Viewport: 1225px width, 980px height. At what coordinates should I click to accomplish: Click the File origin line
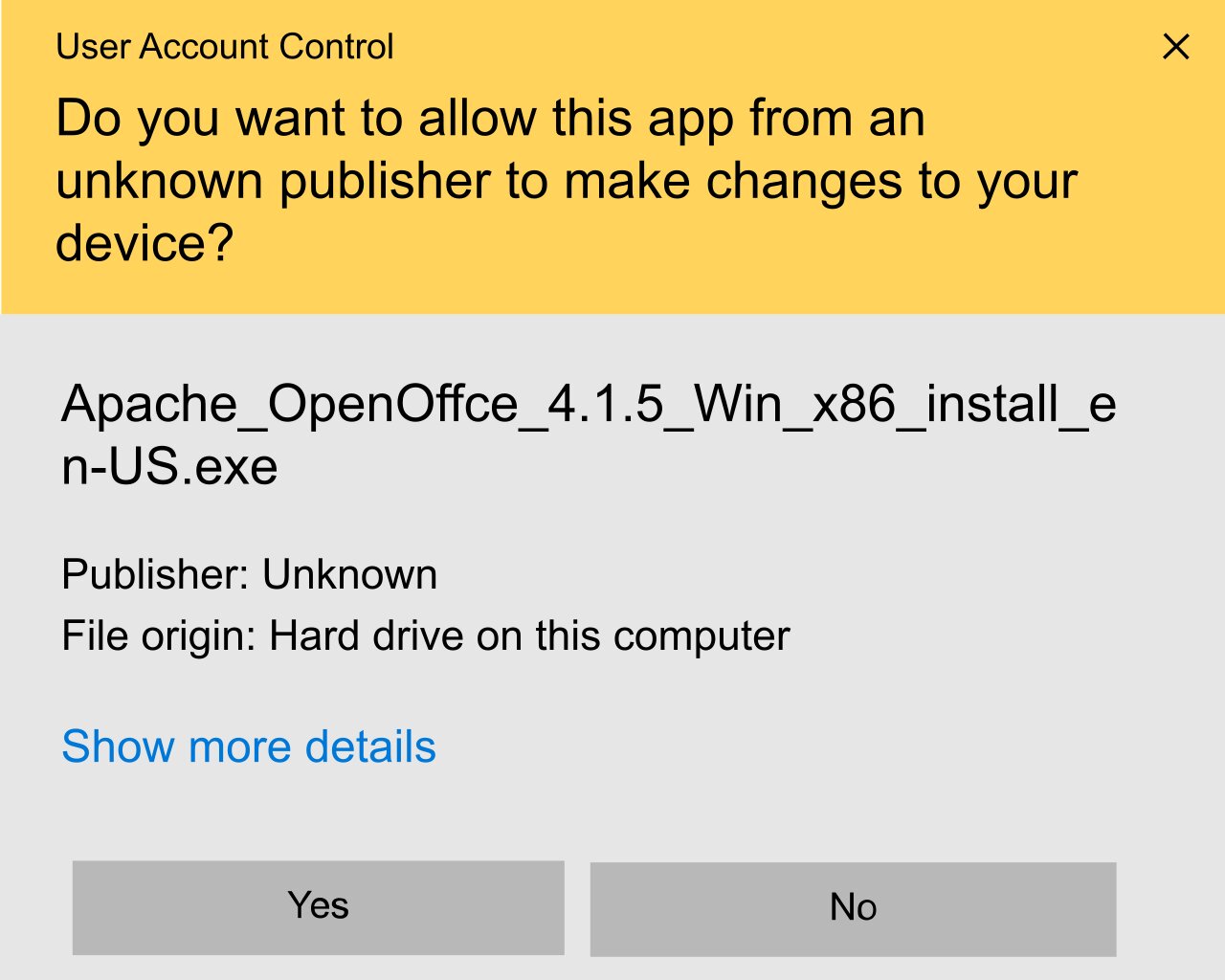(426, 635)
